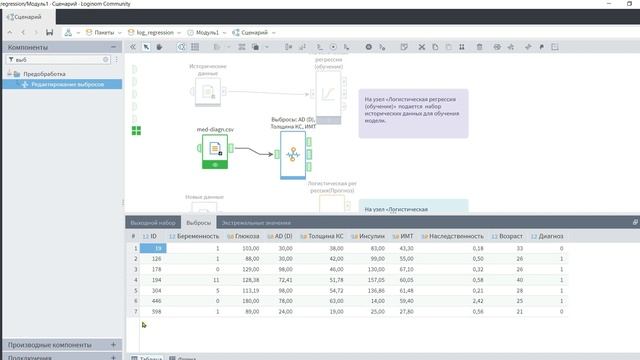Select the ID cell with value 126
Screen dimensions: 640x360
click(153, 259)
